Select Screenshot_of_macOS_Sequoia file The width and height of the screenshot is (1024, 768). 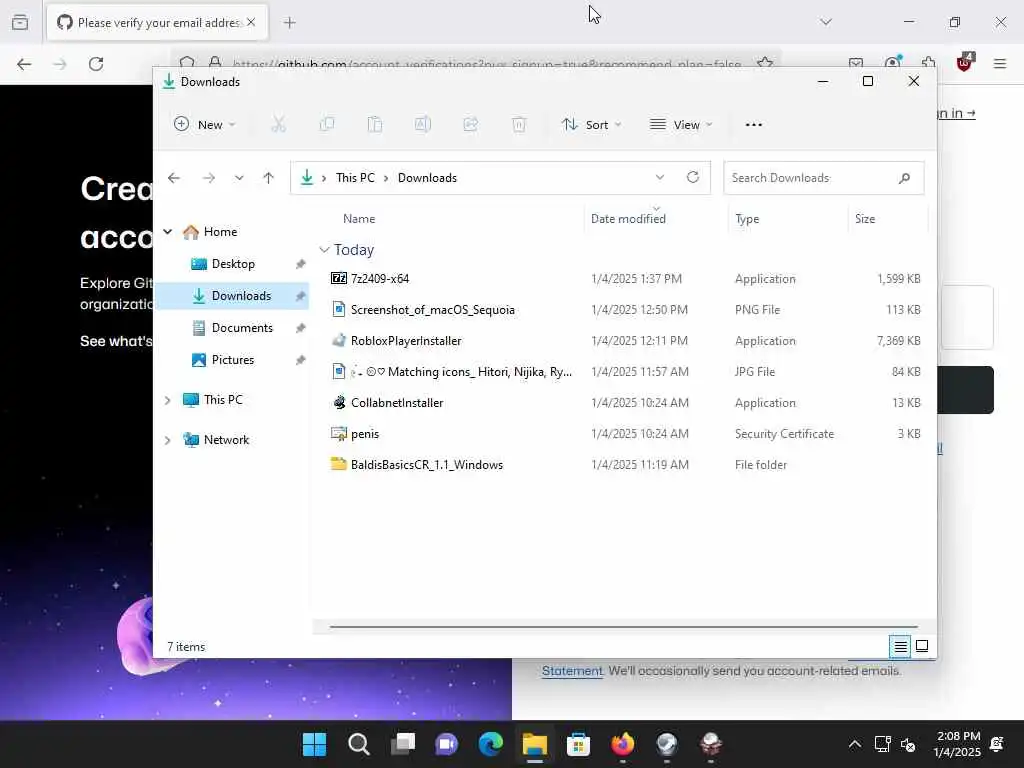tap(432, 310)
